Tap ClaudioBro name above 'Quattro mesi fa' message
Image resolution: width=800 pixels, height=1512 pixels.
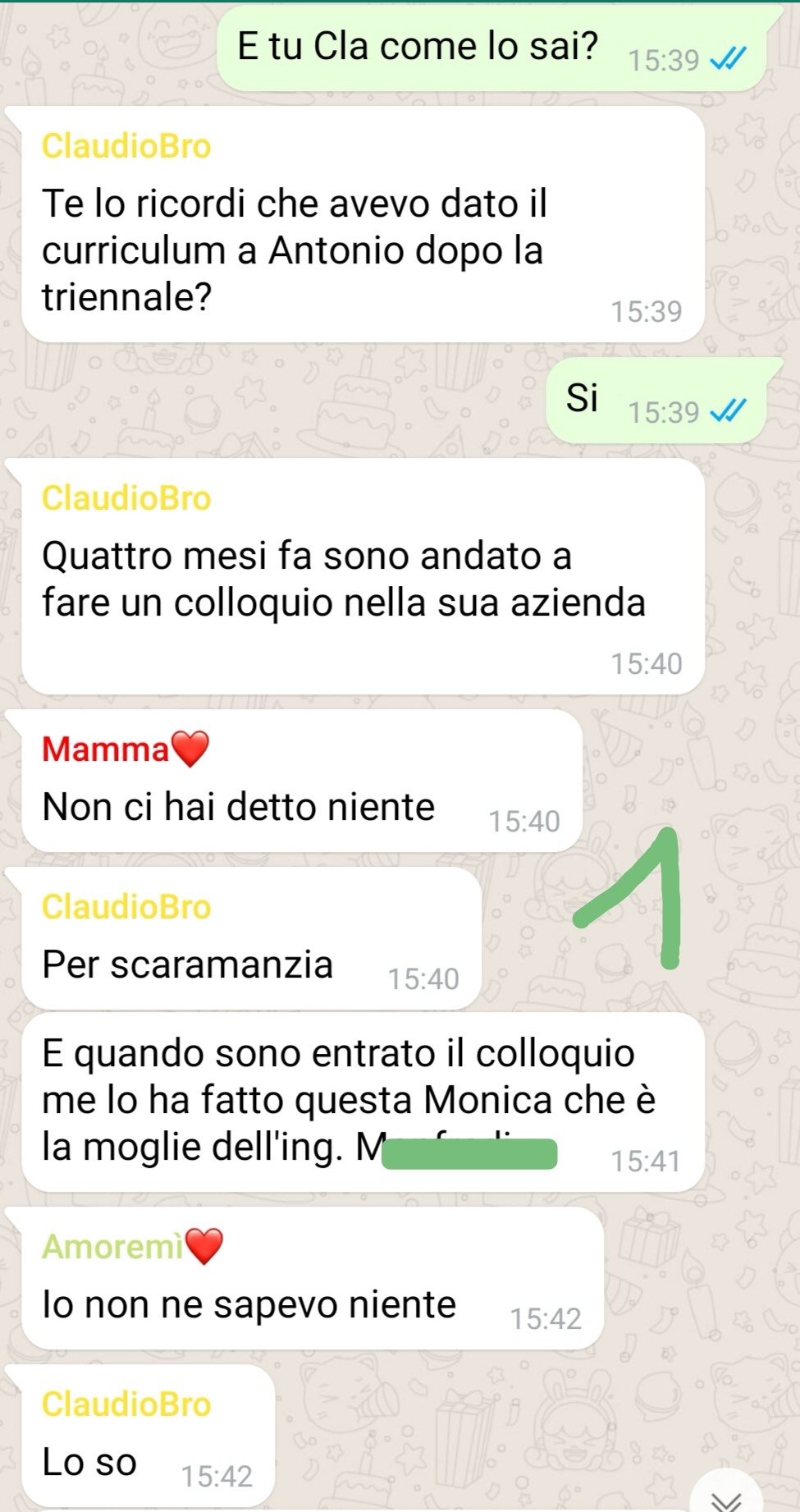[x=126, y=498]
